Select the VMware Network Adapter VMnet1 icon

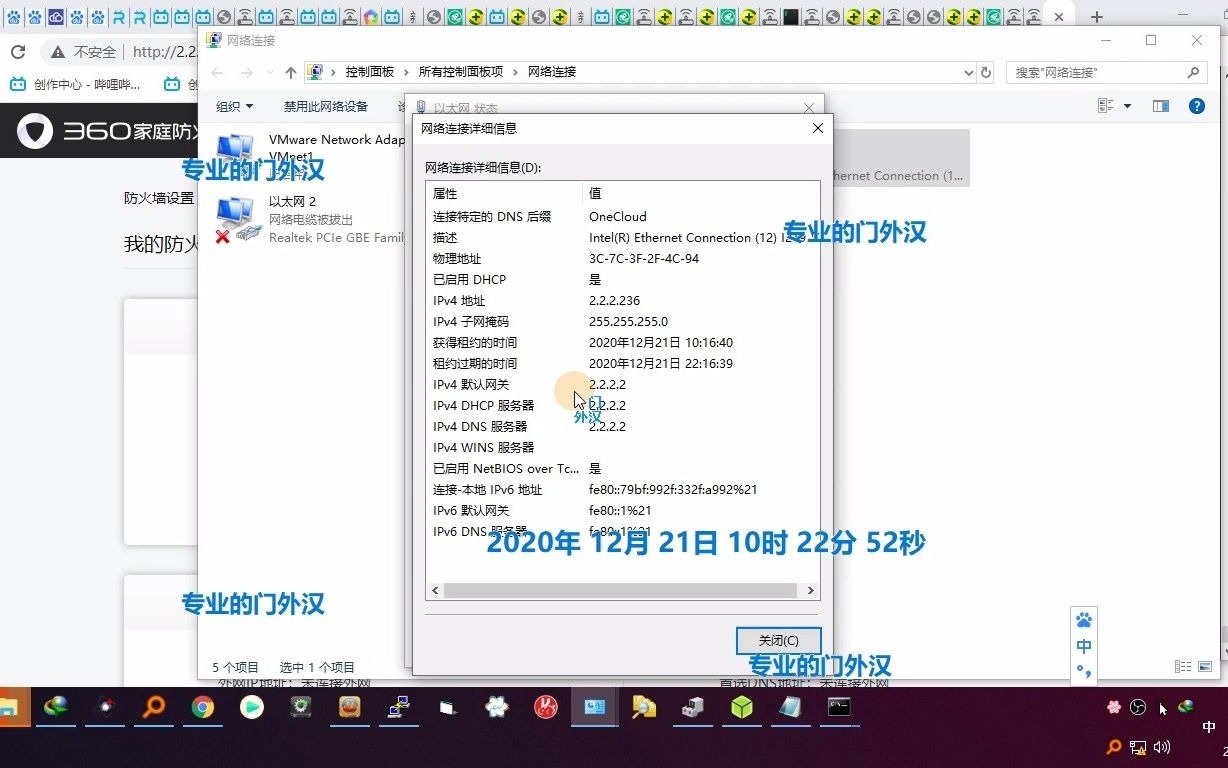(x=237, y=148)
